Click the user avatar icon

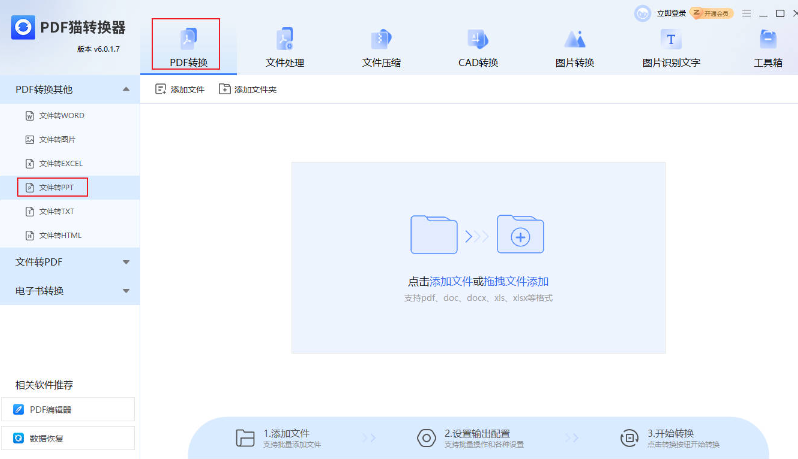point(642,13)
